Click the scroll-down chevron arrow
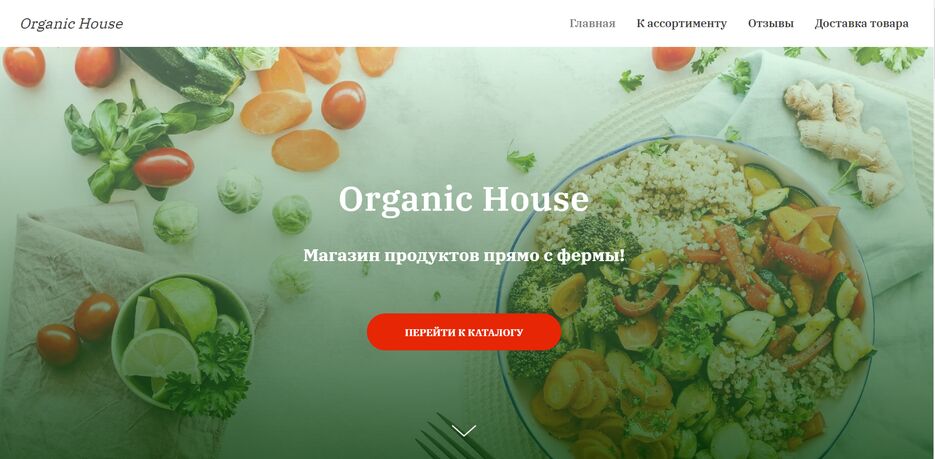935x459 pixels. pos(464,430)
